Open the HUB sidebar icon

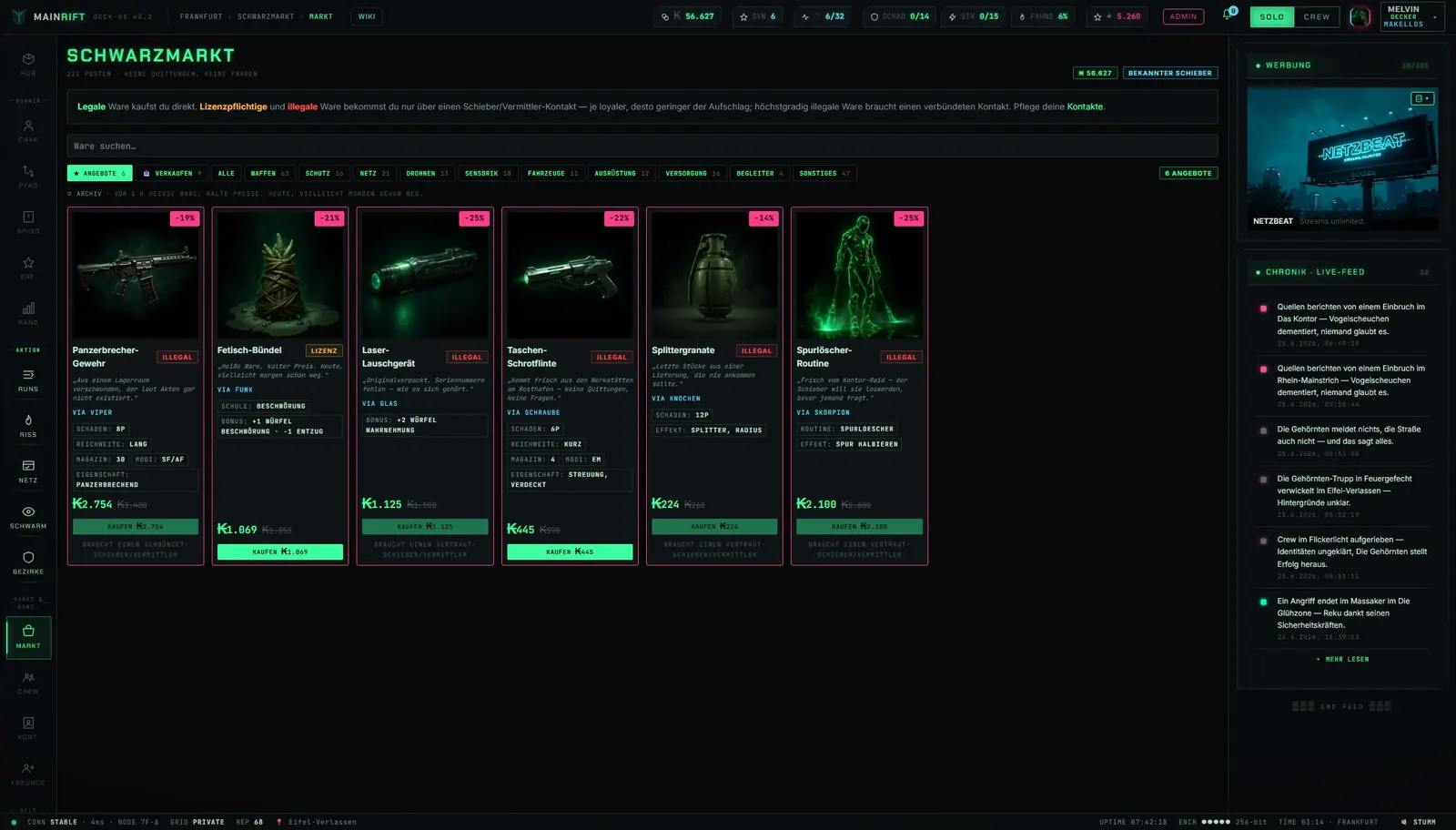click(x=28, y=64)
